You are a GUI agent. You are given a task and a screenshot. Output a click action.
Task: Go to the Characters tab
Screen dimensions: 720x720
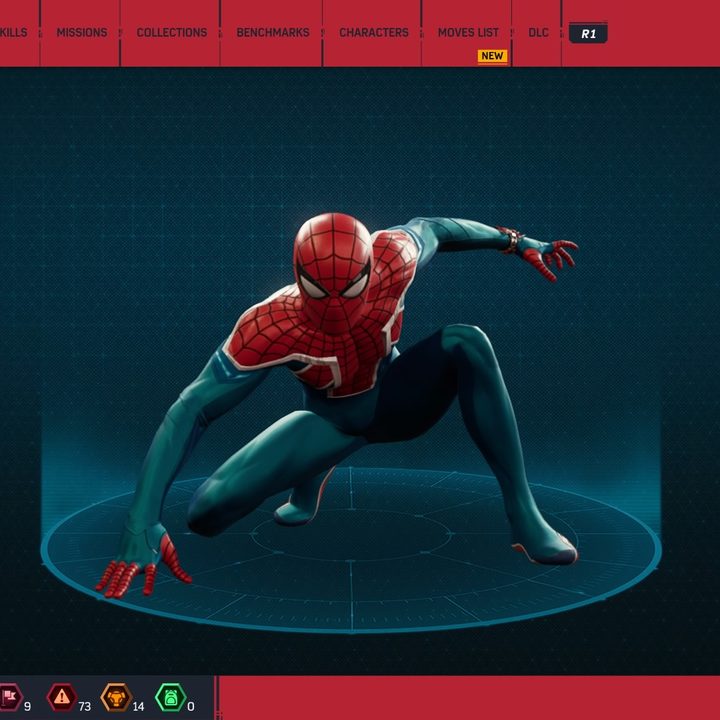tap(374, 33)
